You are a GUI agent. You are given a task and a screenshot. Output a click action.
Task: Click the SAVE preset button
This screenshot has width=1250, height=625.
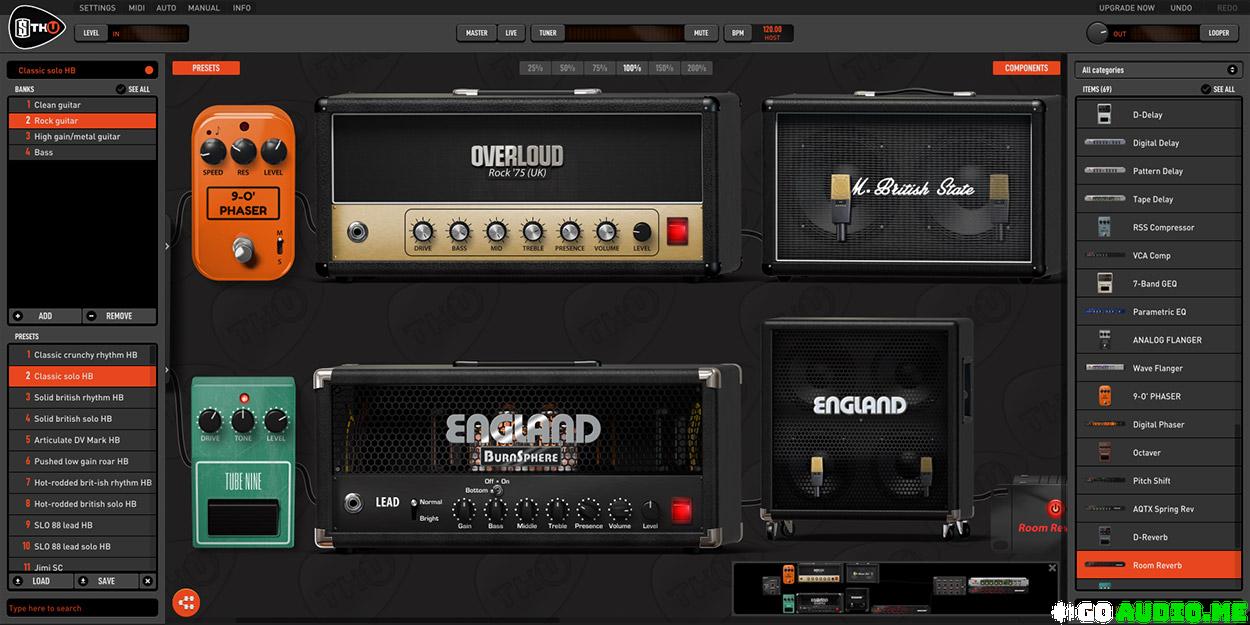click(x=106, y=581)
